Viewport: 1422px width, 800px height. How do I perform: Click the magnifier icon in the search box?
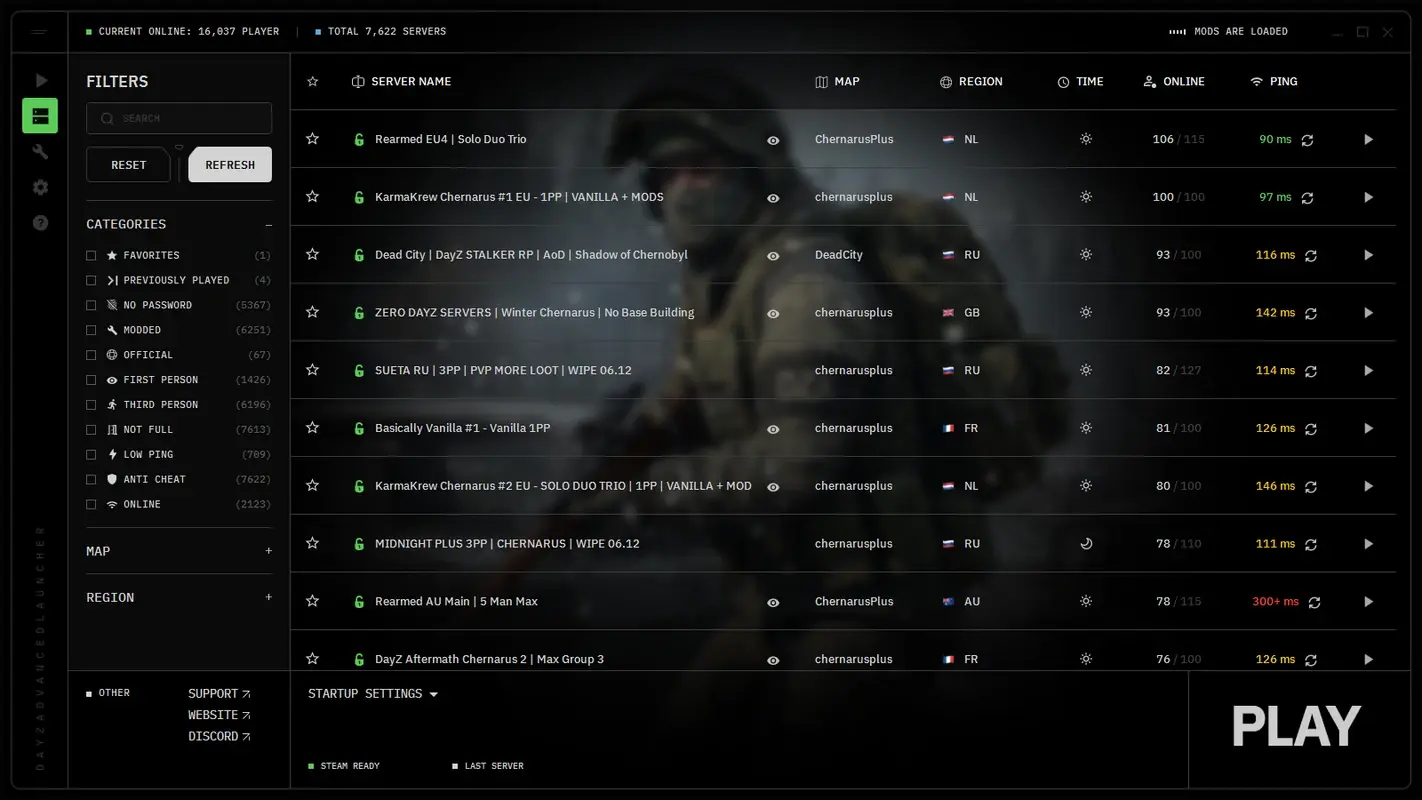pos(107,118)
